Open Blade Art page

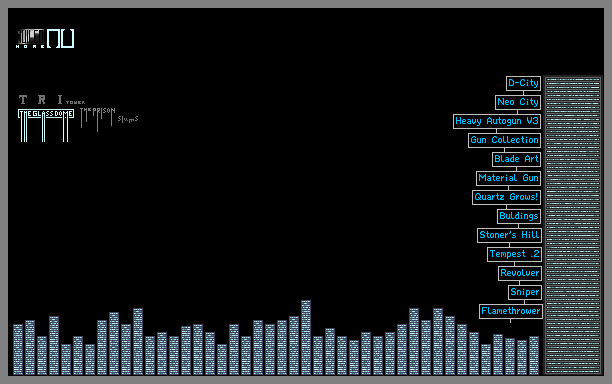click(516, 159)
